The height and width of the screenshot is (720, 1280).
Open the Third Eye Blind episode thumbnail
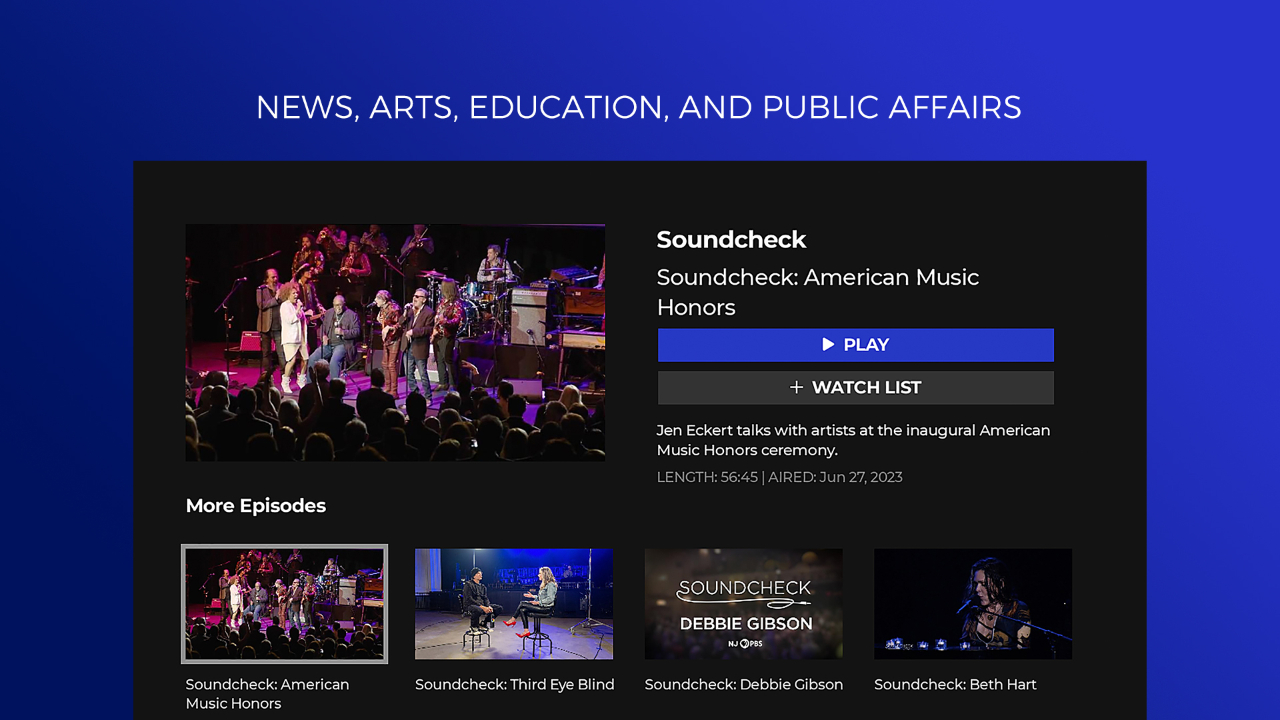click(514, 604)
